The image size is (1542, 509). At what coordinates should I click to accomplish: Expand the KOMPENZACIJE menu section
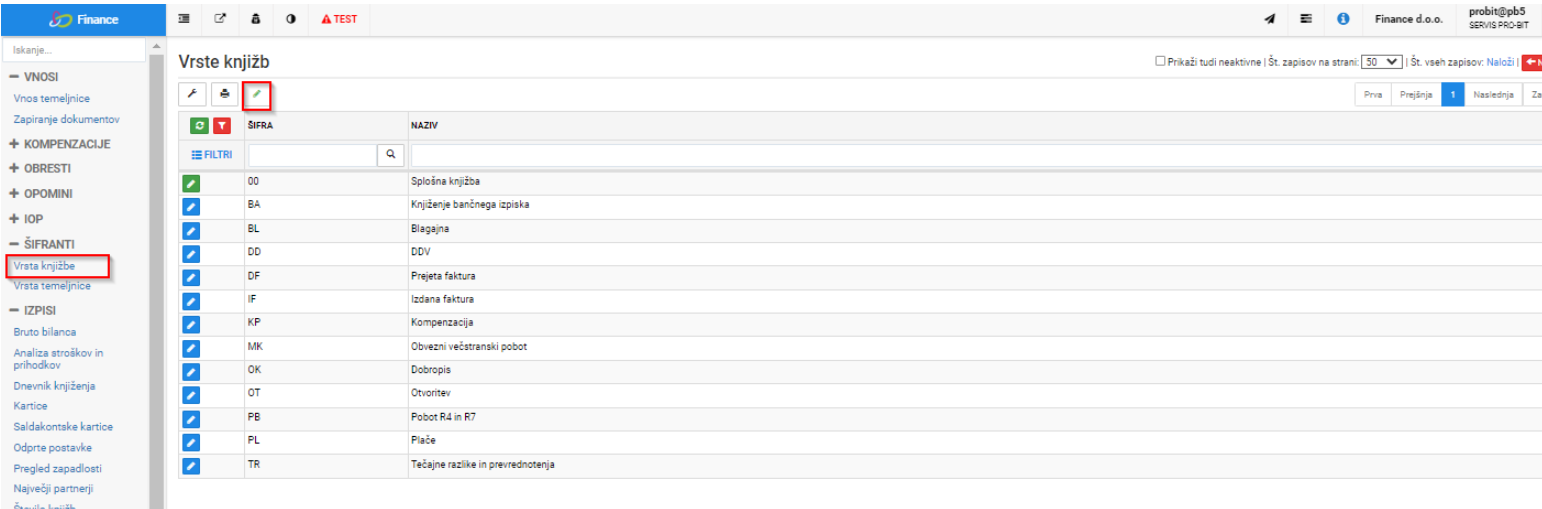click(74, 143)
